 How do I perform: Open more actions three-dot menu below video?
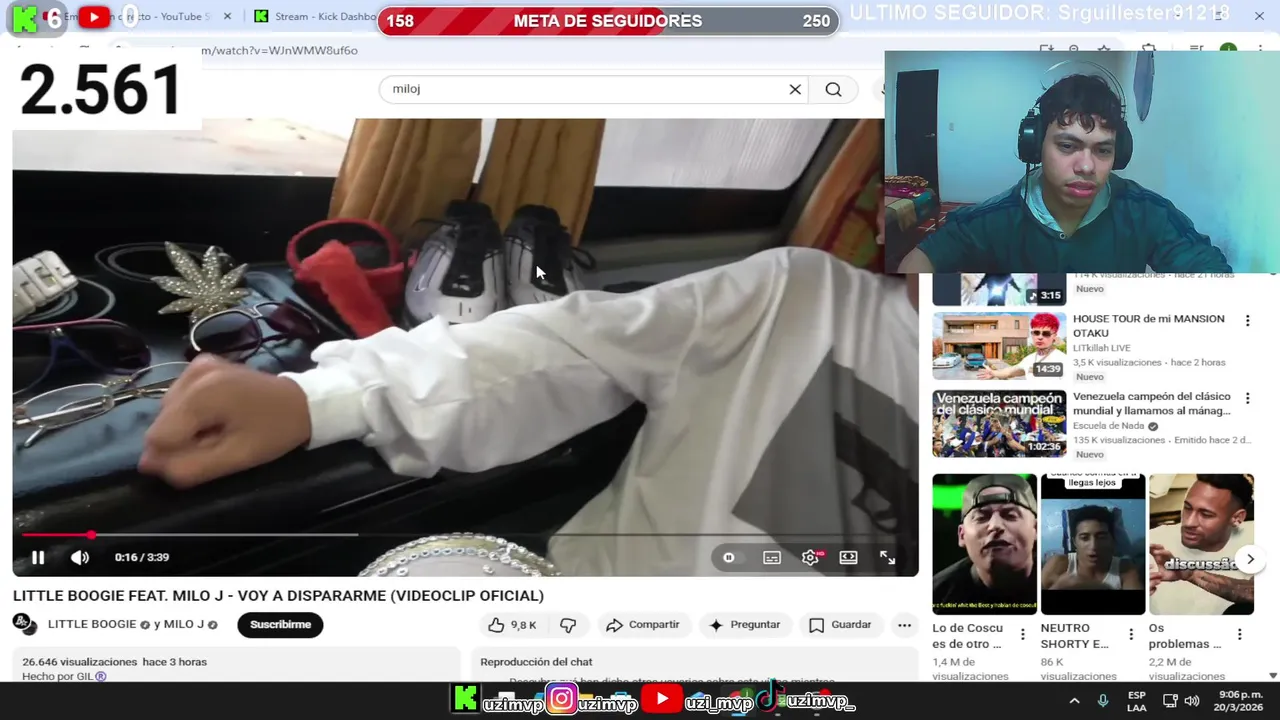click(904, 625)
